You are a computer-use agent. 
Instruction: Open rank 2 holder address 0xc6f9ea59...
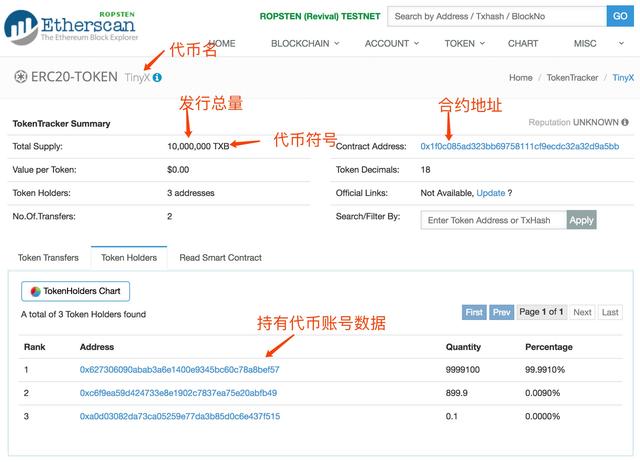point(178,393)
